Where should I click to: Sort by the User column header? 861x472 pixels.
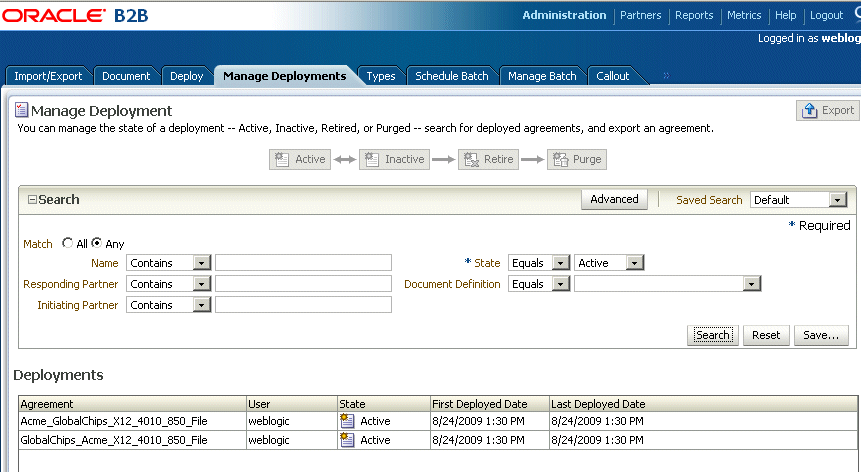(x=292, y=404)
